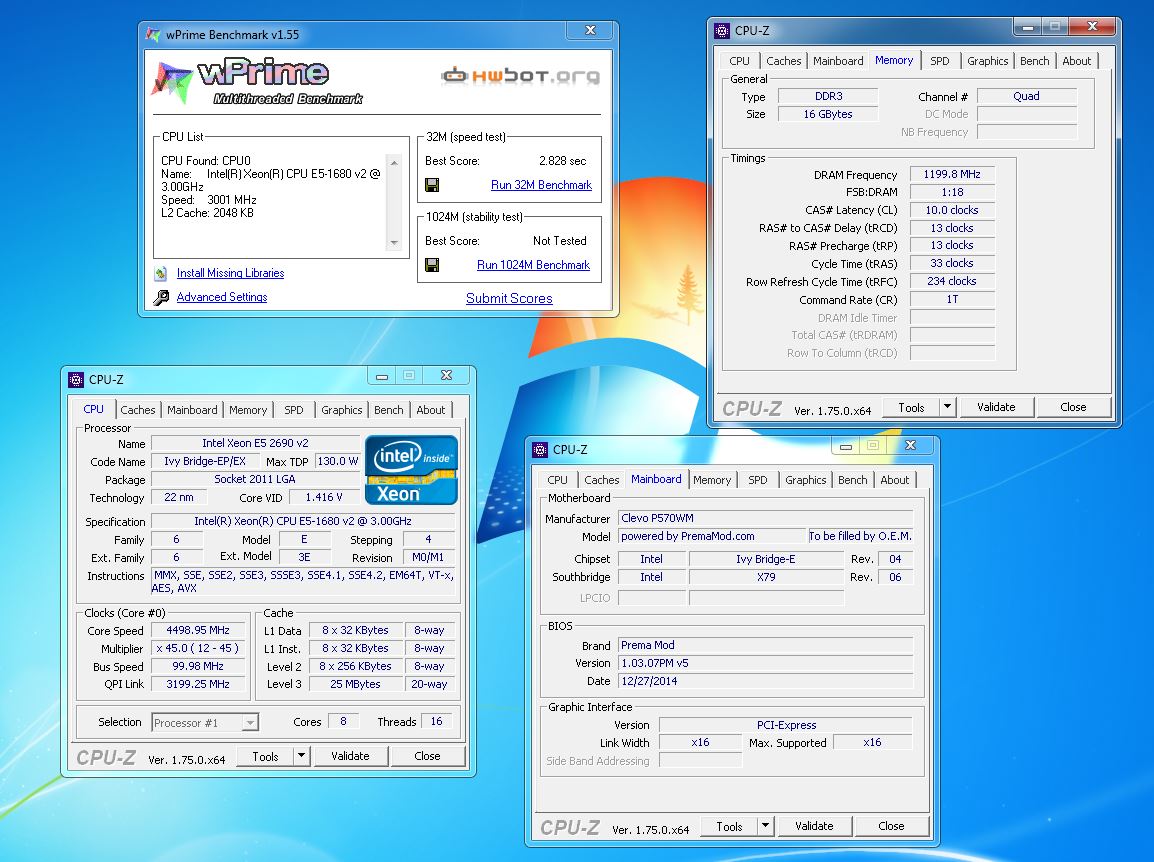
Task: Minimize the CPU-Z Mainboard window
Action: (846, 446)
